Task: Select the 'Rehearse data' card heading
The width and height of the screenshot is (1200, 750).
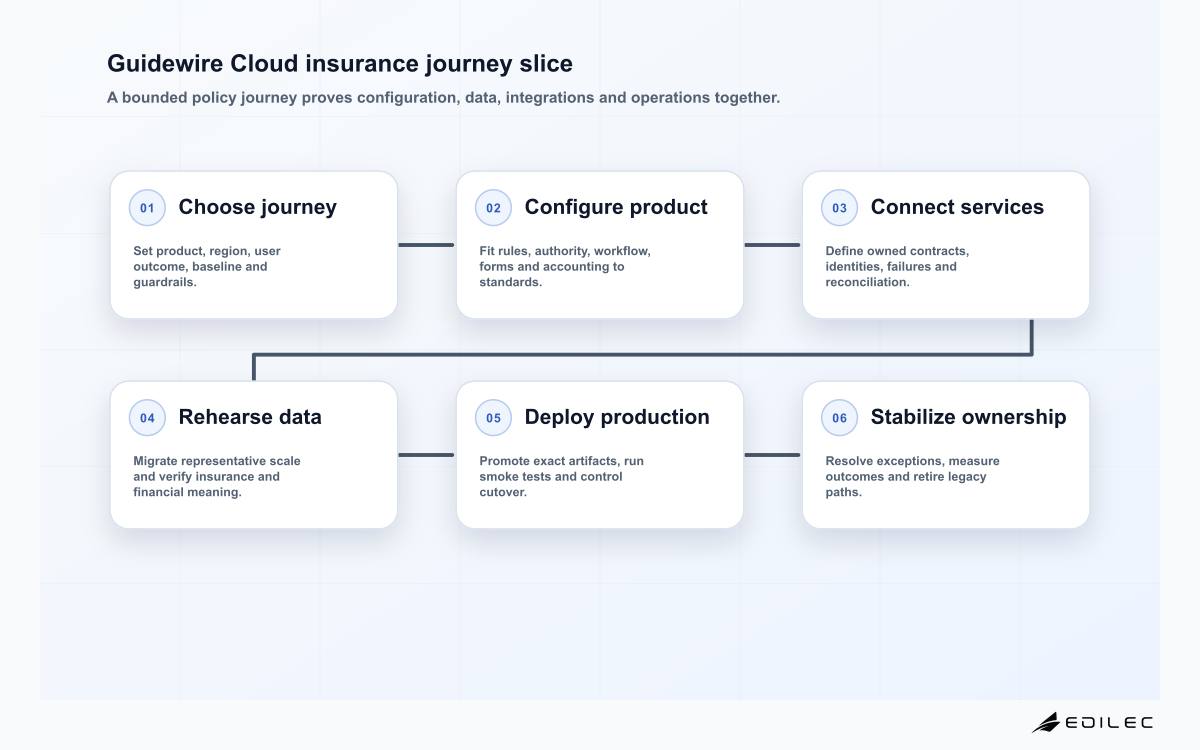Action: (x=250, y=417)
